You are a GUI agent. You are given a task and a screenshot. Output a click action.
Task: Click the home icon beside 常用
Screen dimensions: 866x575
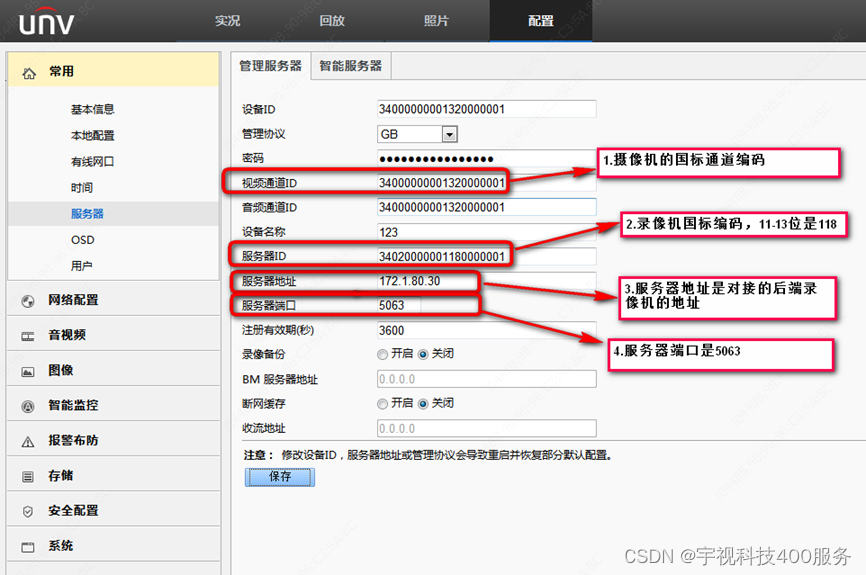tap(29, 73)
